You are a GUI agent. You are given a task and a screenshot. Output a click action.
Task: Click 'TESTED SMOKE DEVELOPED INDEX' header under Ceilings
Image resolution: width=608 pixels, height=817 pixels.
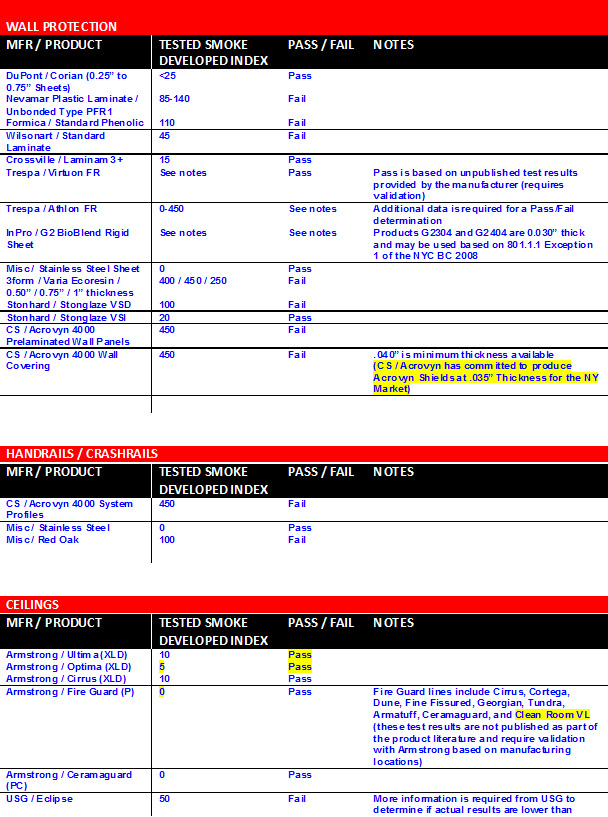tap(214, 632)
